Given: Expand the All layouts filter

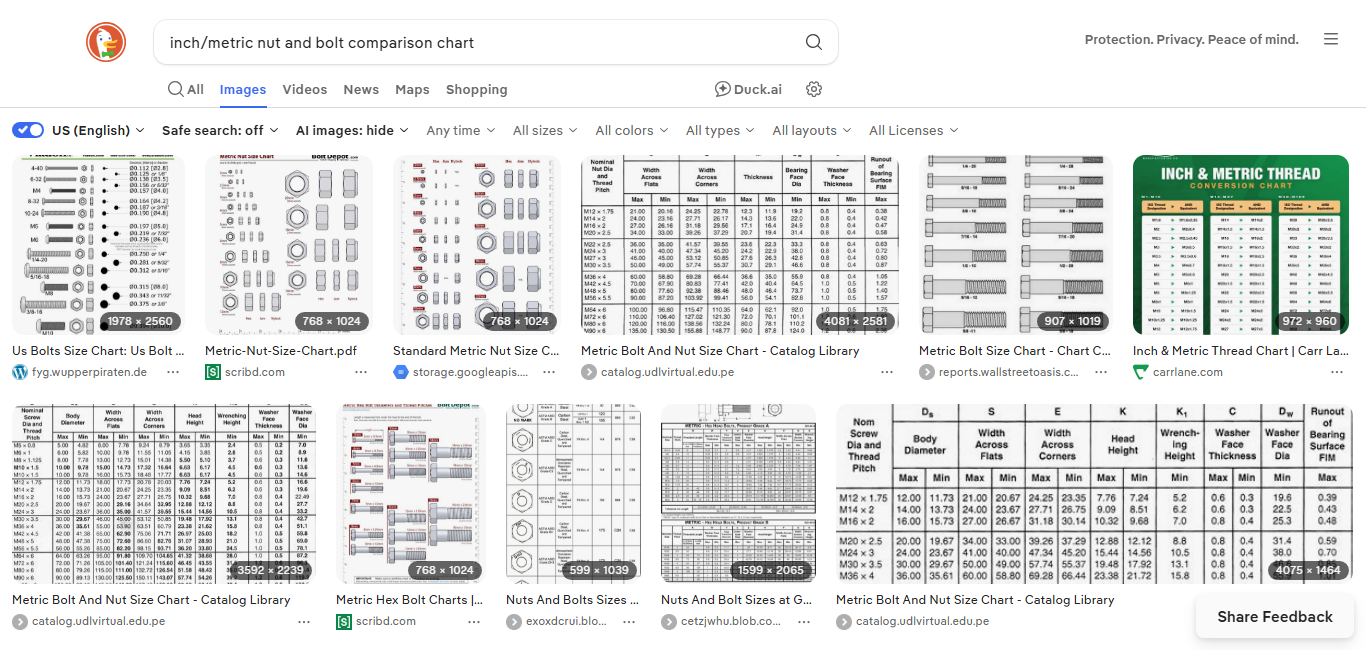Looking at the screenshot, I should [812, 130].
